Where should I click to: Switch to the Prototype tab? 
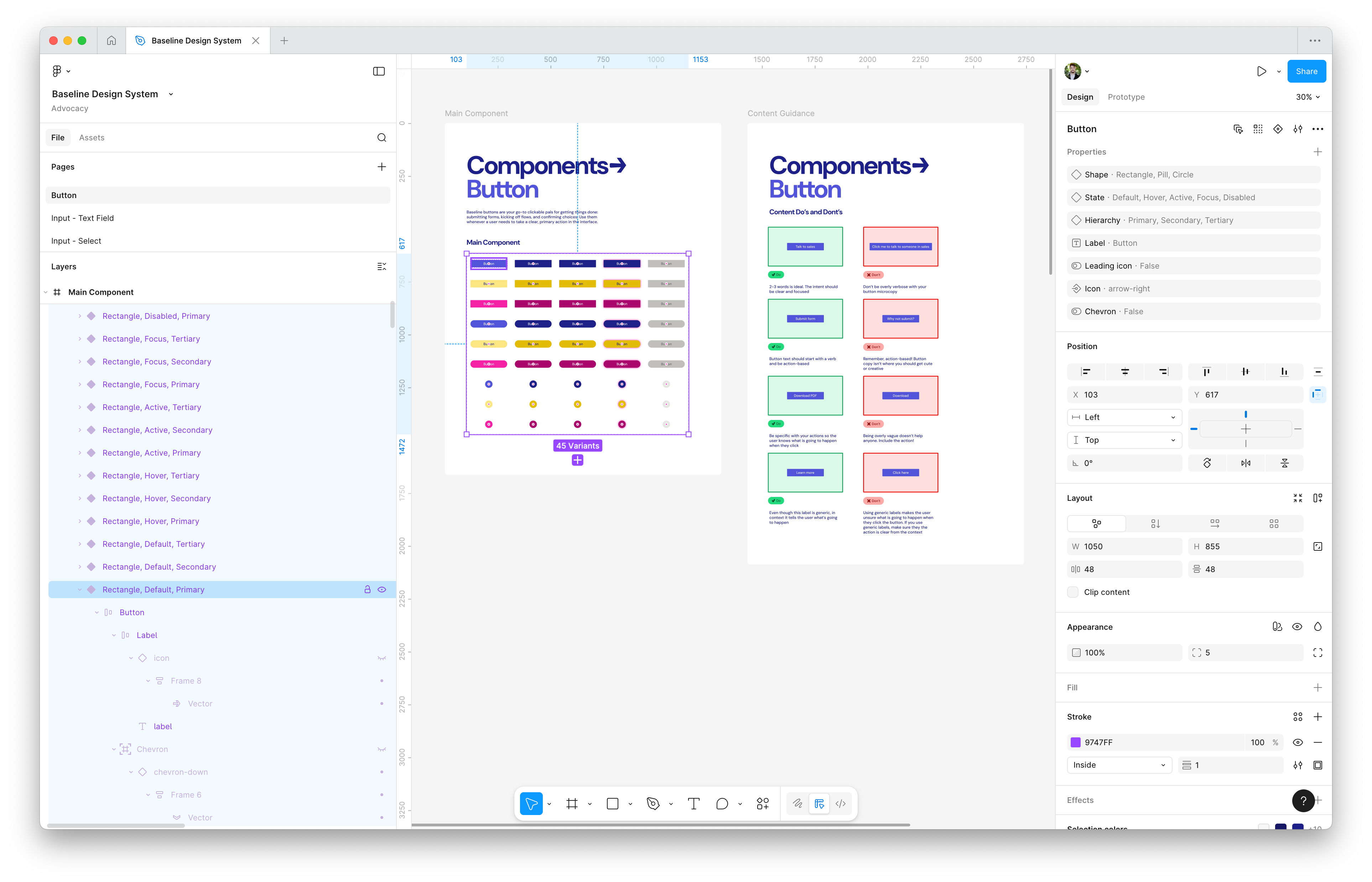coord(1125,97)
